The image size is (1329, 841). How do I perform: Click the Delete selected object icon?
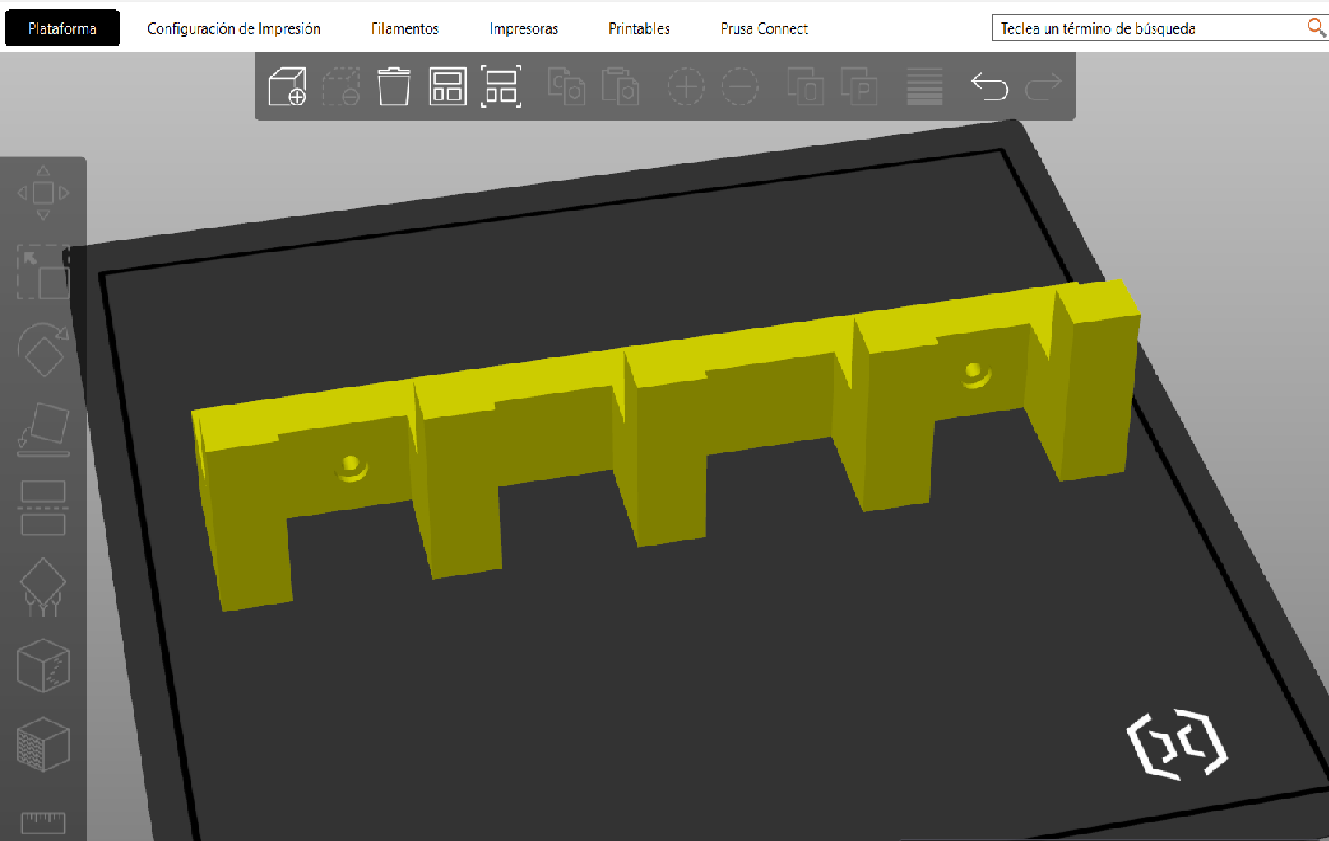click(x=341, y=86)
